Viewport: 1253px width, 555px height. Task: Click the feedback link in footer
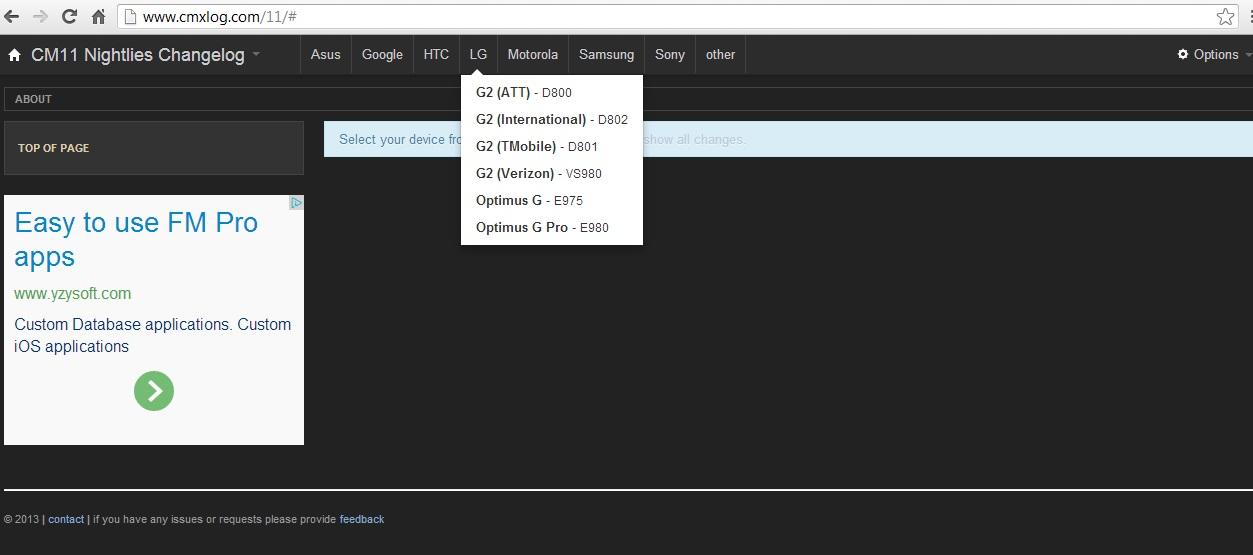point(362,520)
